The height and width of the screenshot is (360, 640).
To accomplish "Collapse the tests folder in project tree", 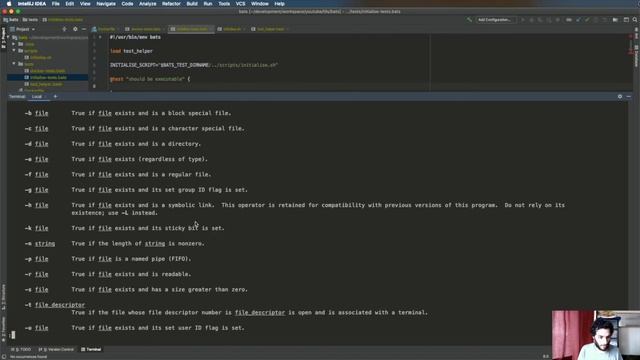I will pyautogui.click(x=14, y=64).
